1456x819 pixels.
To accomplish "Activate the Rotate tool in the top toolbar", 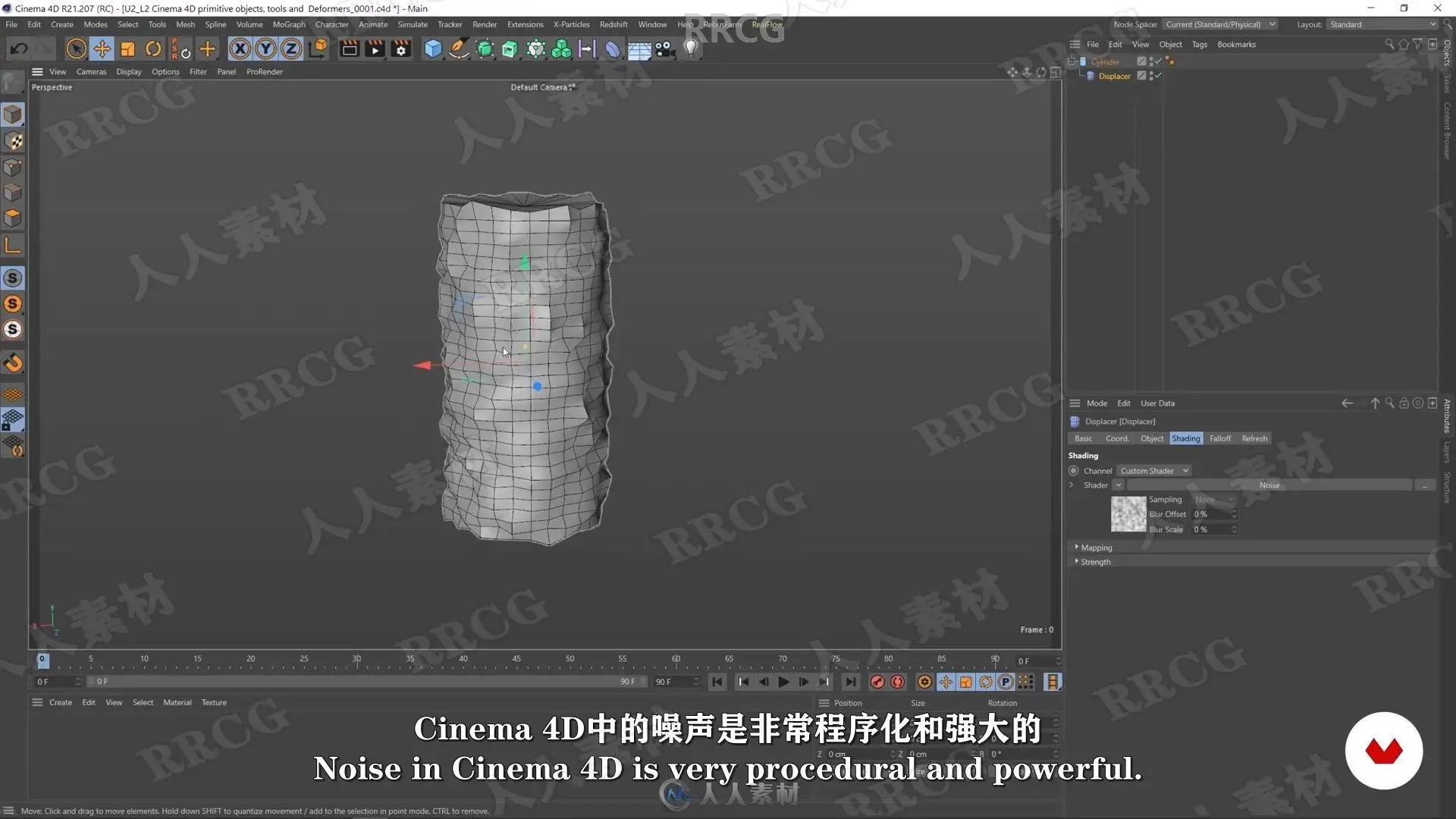I will click(x=153, y=49).
